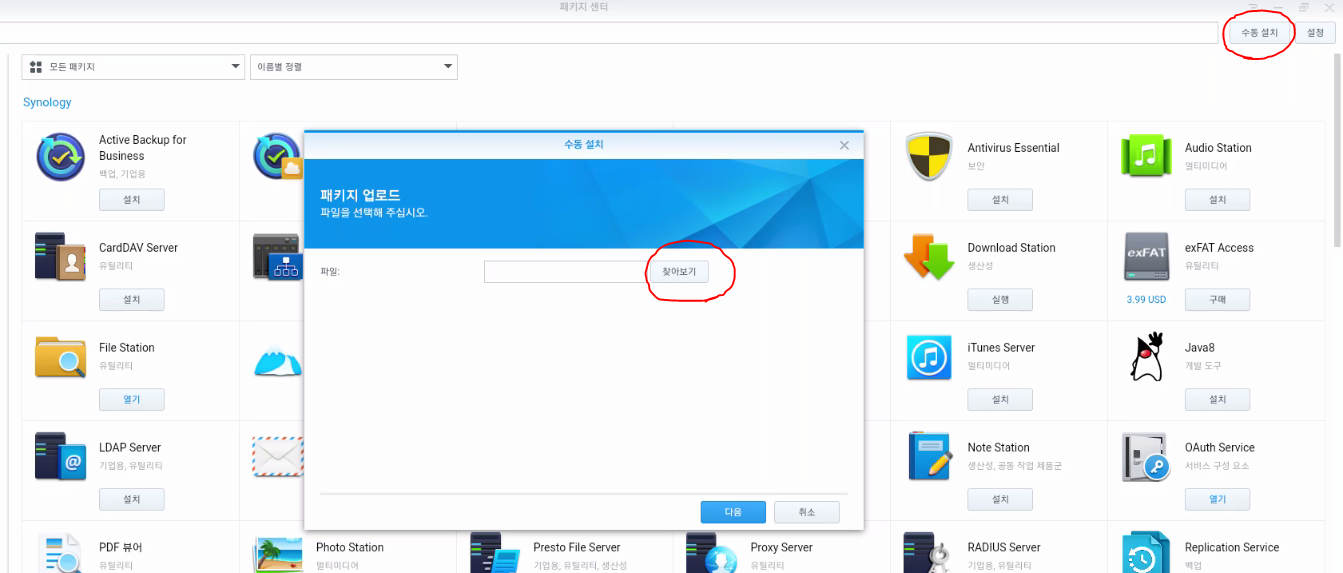This screenshot has height=573, width=1343.
Task: Click the CardDAV Server icon
Action: pos(60,256)
